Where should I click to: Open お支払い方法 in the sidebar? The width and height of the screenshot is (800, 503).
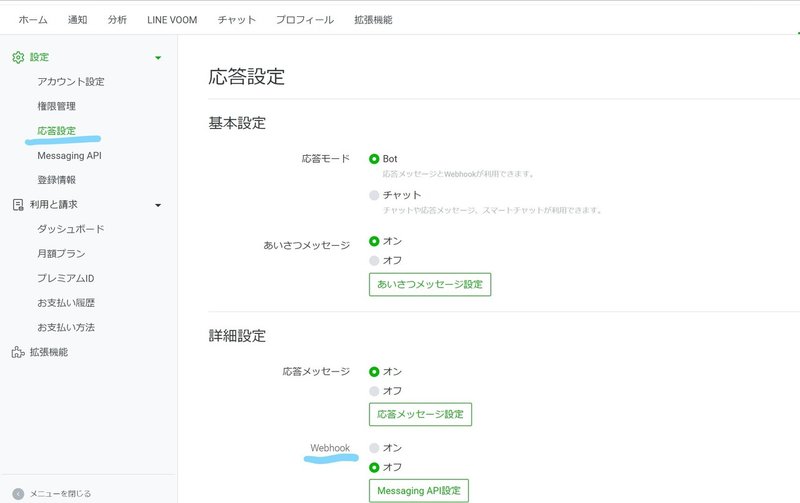click(66, 328)
